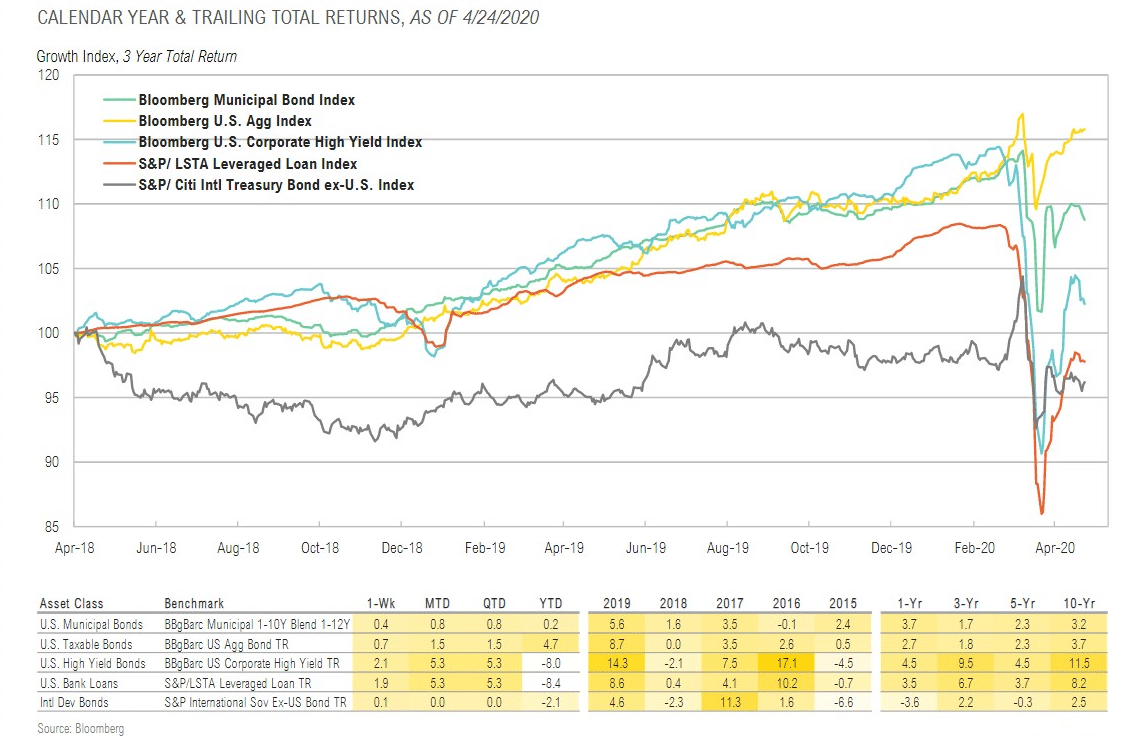Click the 14.3 cell under 2019
1141x738 pixels.
click(x=617, y=664)
